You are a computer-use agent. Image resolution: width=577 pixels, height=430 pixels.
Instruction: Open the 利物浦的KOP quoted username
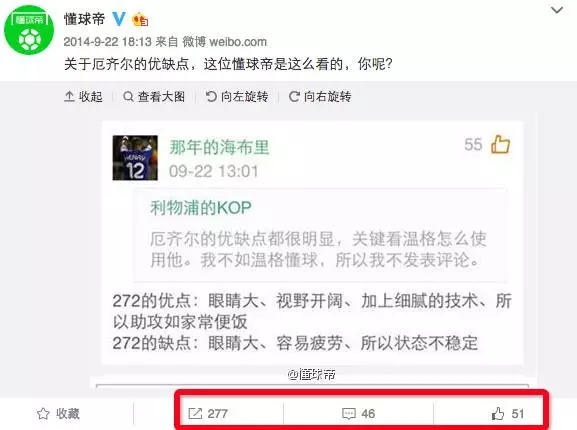click(x=201, y=208)
